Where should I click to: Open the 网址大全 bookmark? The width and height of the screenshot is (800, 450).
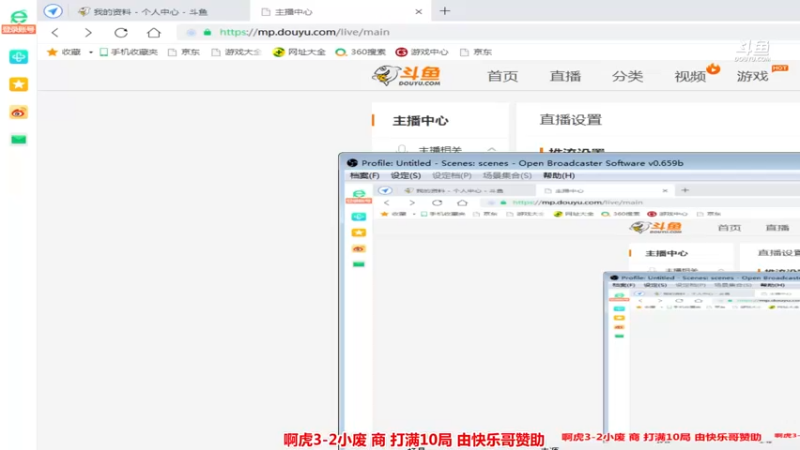[x=299, y=52]
